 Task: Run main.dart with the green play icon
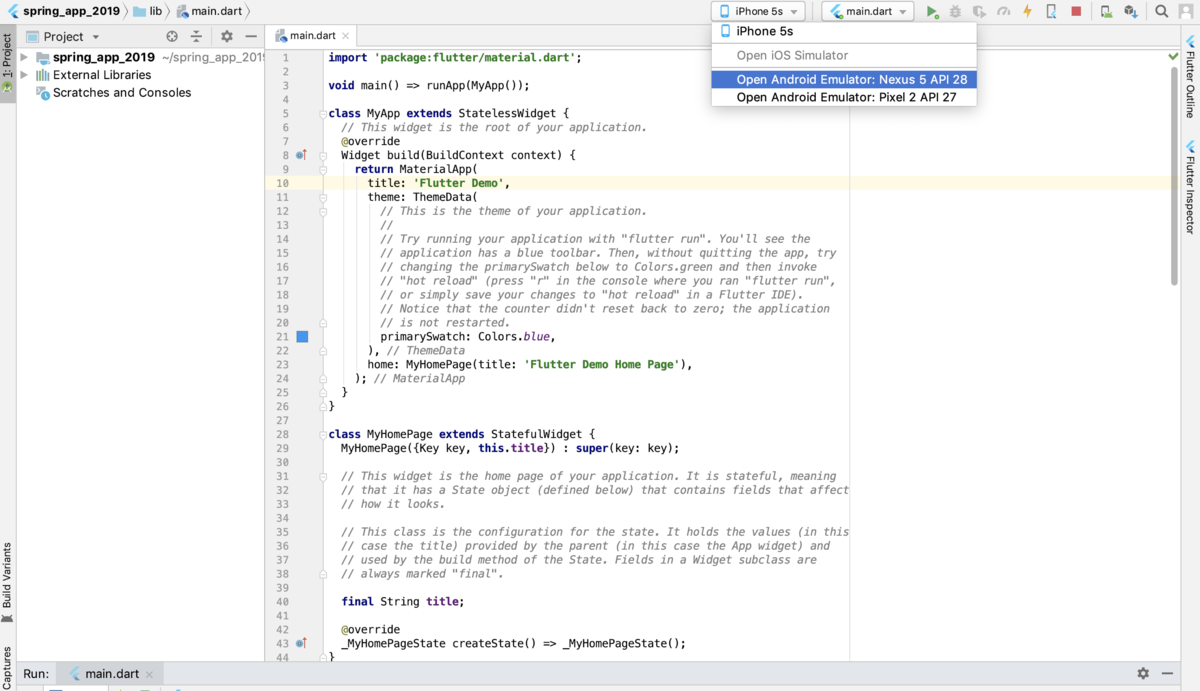coord(932,12)
